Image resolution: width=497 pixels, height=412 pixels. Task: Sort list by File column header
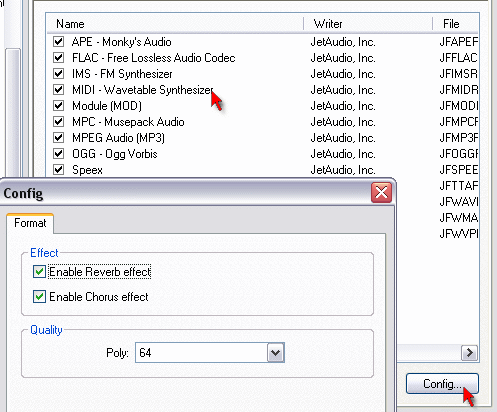click(456, 24)
